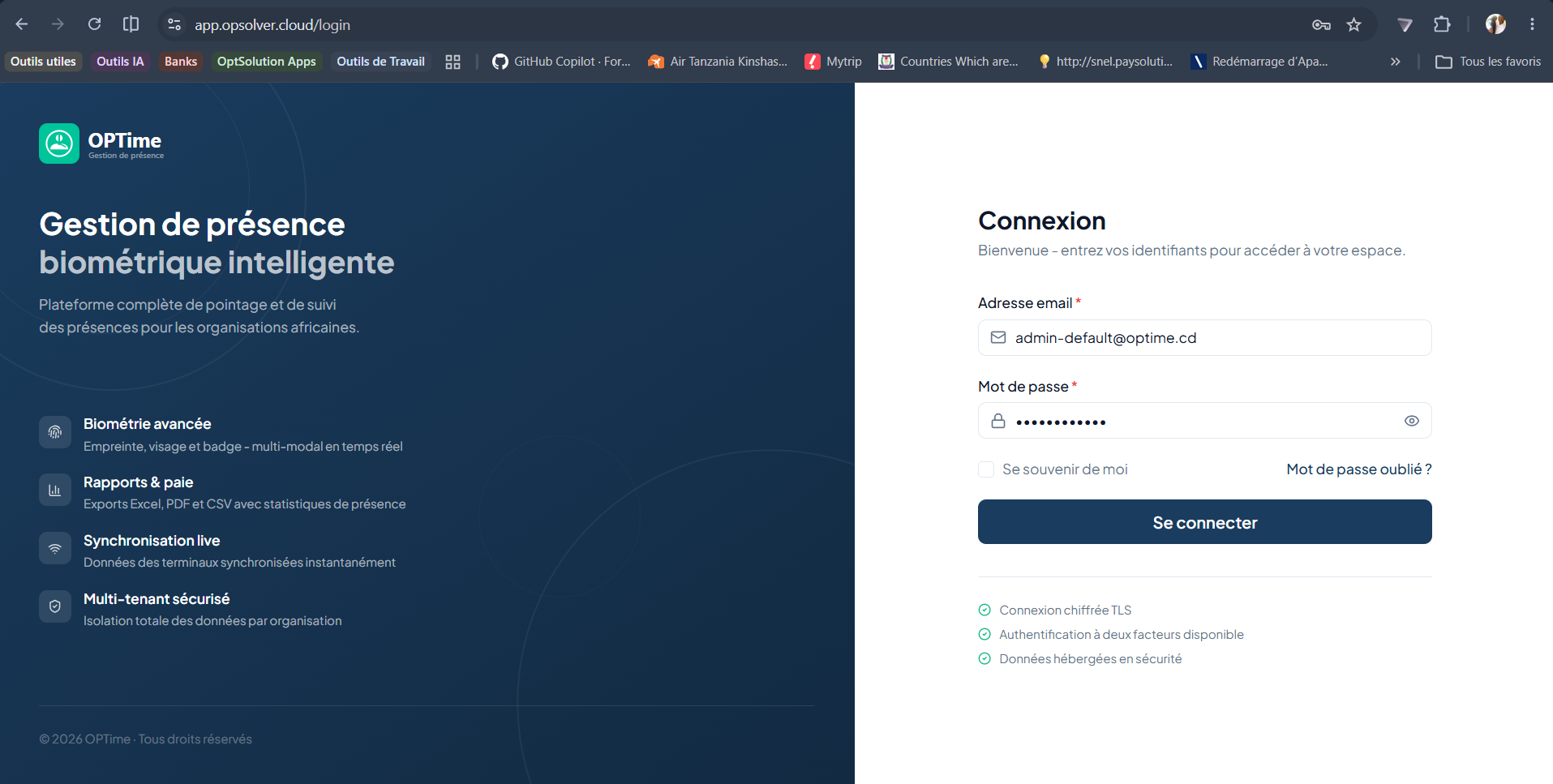Click the funnel-shaped extension icon in toolbar
The height and width of the screenshot is (784, 1553).
(1405, 25)
